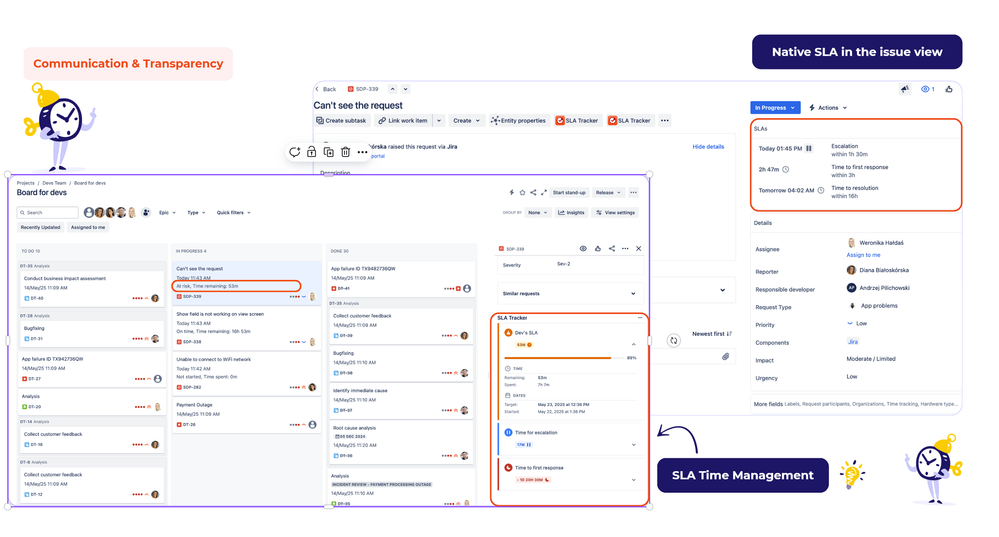999x537 pixels.
Task: Star the Board for devs
Action: click(x=522, y=192)
